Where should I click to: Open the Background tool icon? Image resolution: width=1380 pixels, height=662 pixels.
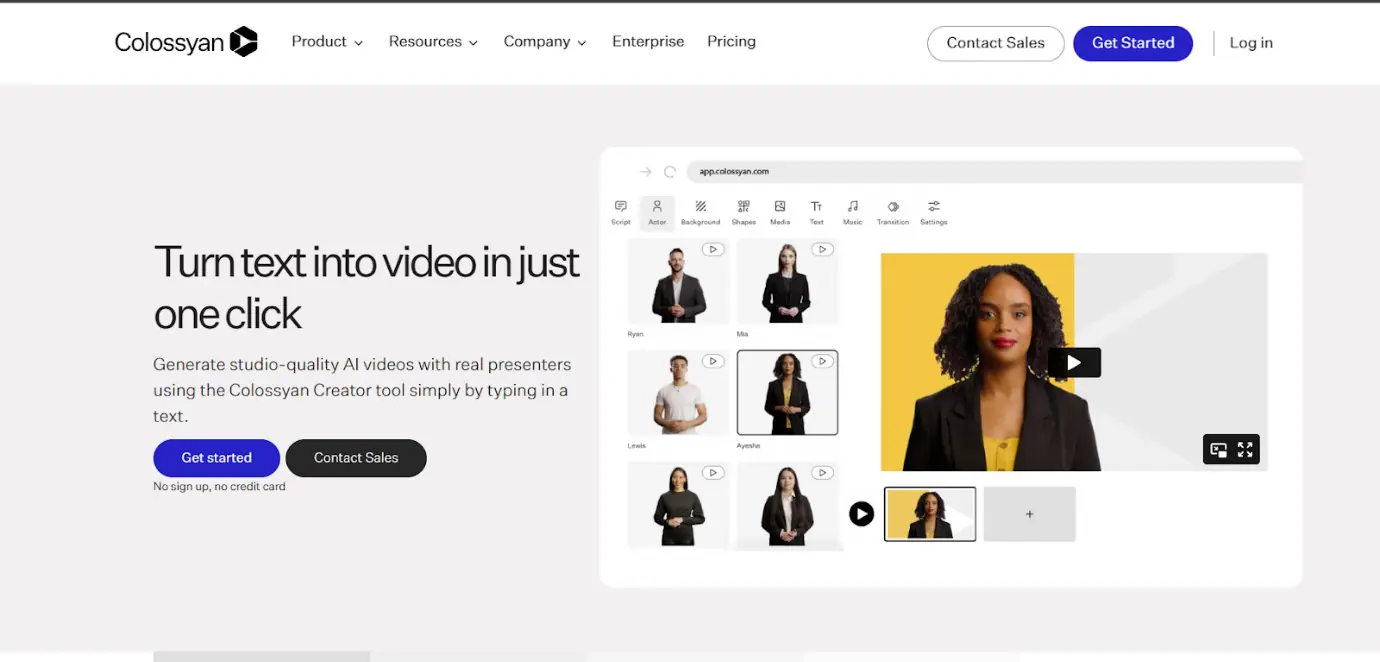click(700, 206)
